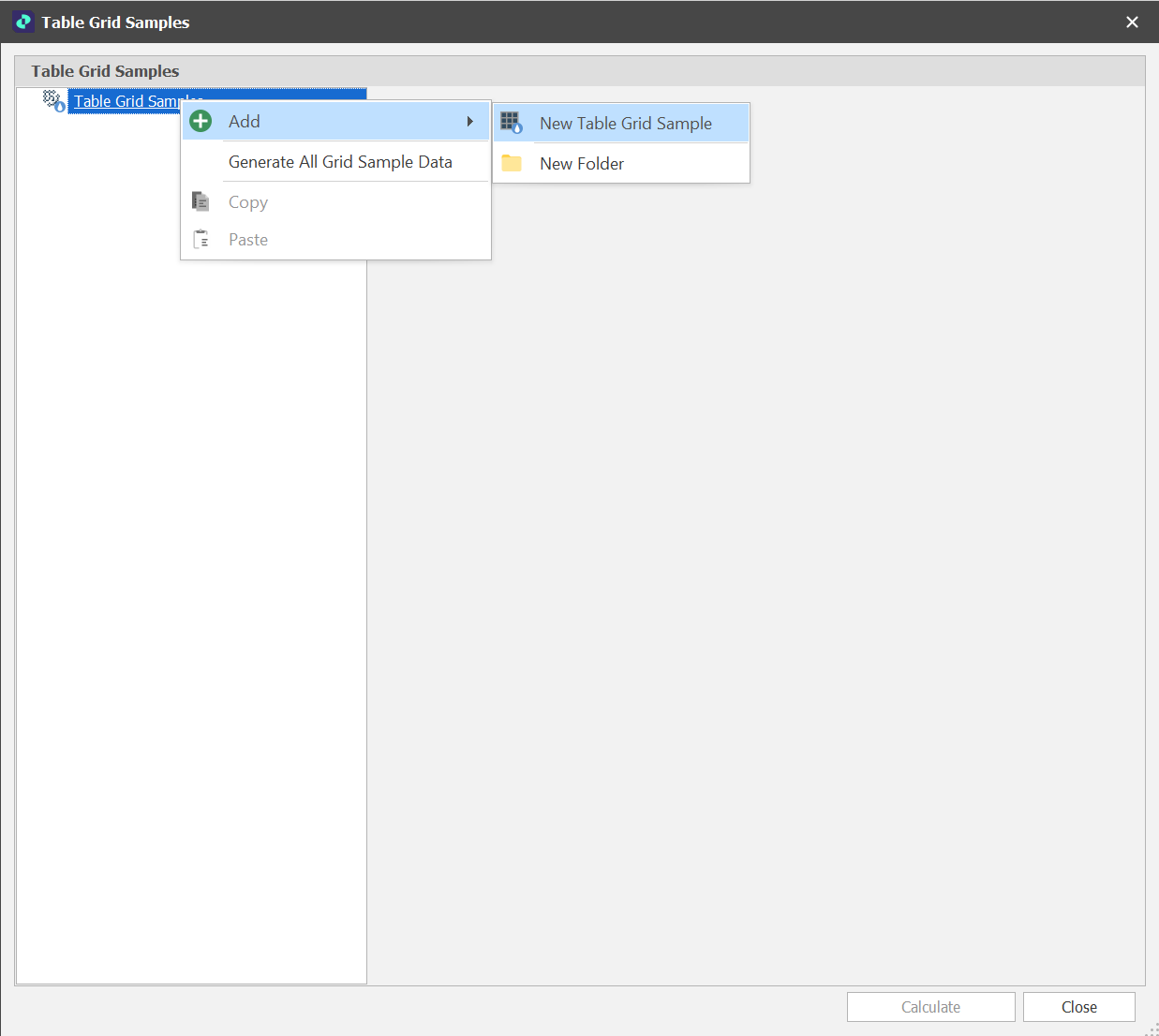Click the Copy icon in context menu
The height and width of the screenshot is (1036, 1159).
(x=201, y=201)
